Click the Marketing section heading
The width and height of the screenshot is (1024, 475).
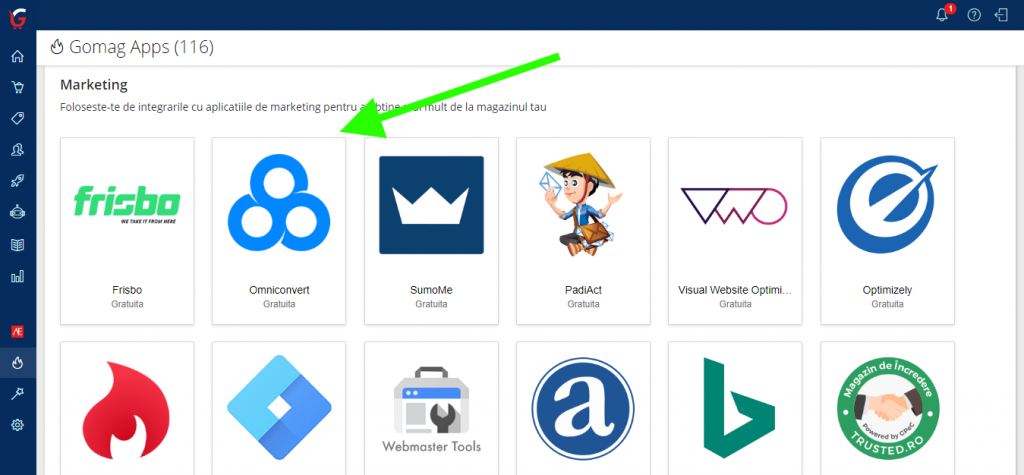pyautogui.click(x=93, y=84)
